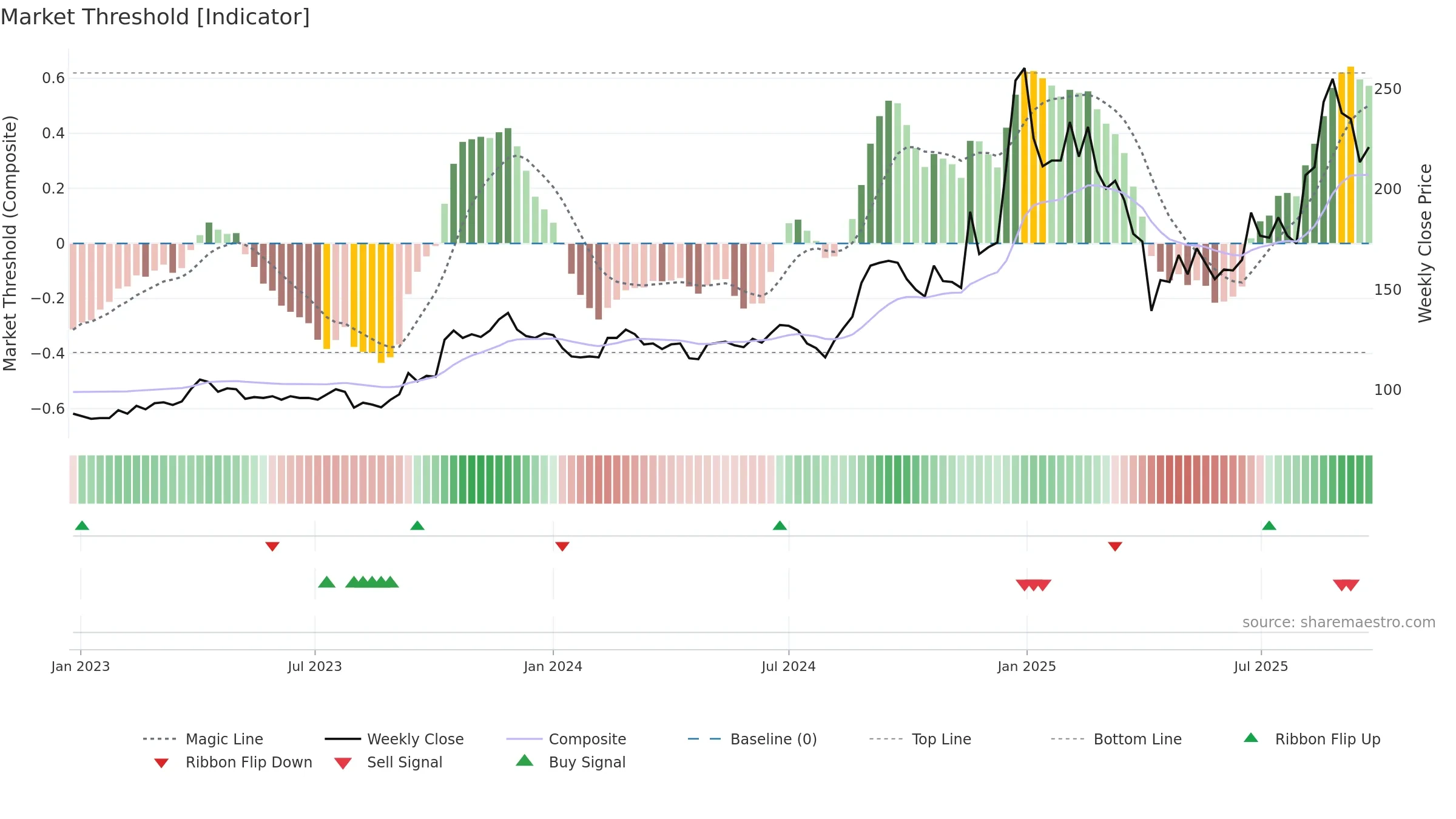Viewport: 1456px width, 819px height.
Task: Click the 200 price axis label
Action: [x=1388, y=189]
